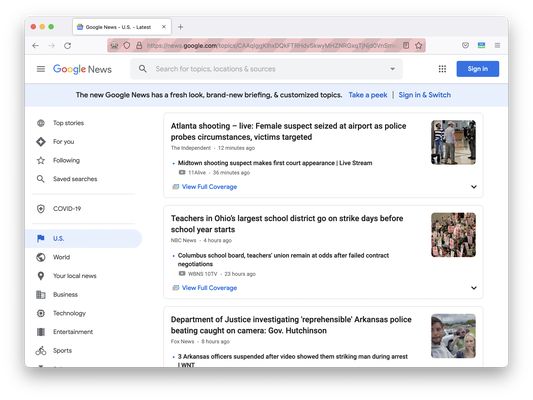Open the Google apps grid
The image size is (533, 400).
(442, 69)
